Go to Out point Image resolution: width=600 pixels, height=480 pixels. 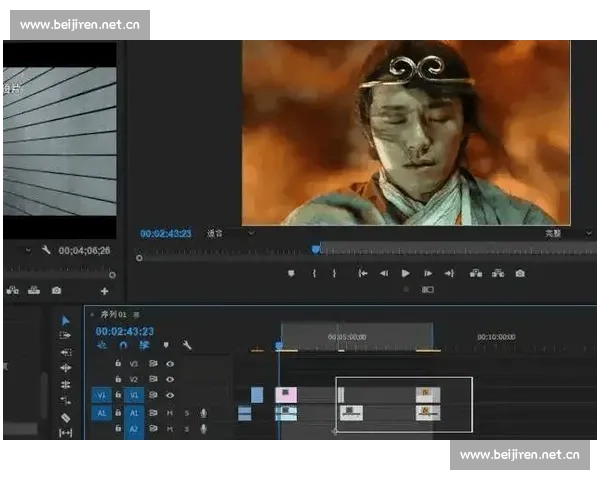coord(449,274)
